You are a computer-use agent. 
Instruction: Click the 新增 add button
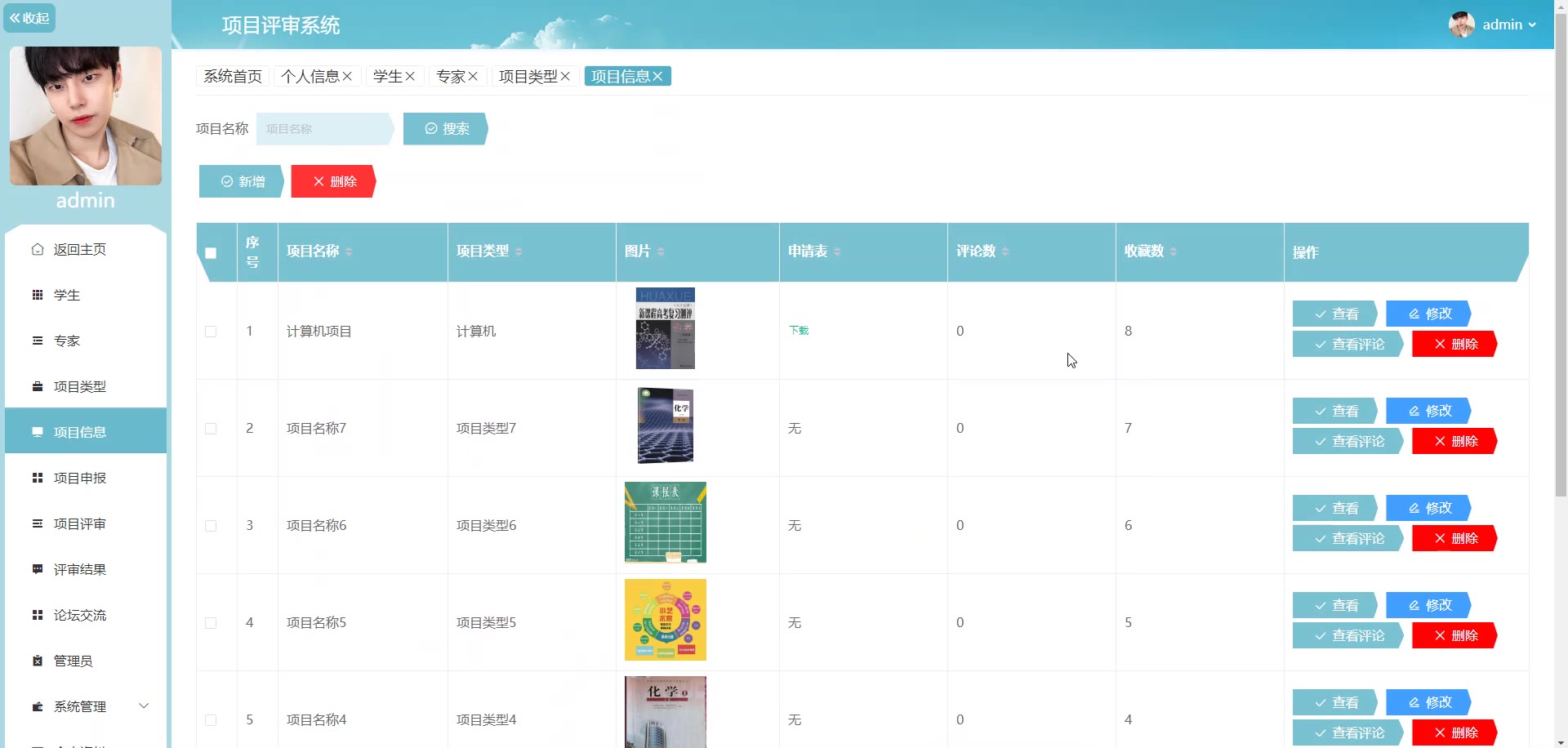tap(242, 181)
